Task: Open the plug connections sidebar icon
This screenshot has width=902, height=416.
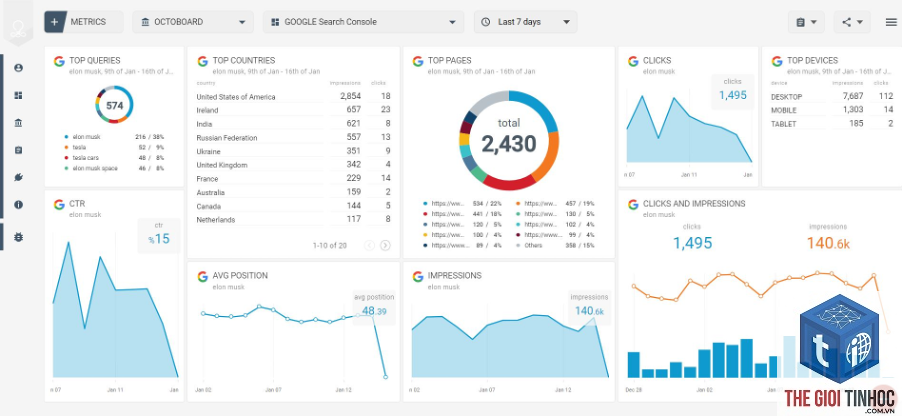Action: point(18,177)
